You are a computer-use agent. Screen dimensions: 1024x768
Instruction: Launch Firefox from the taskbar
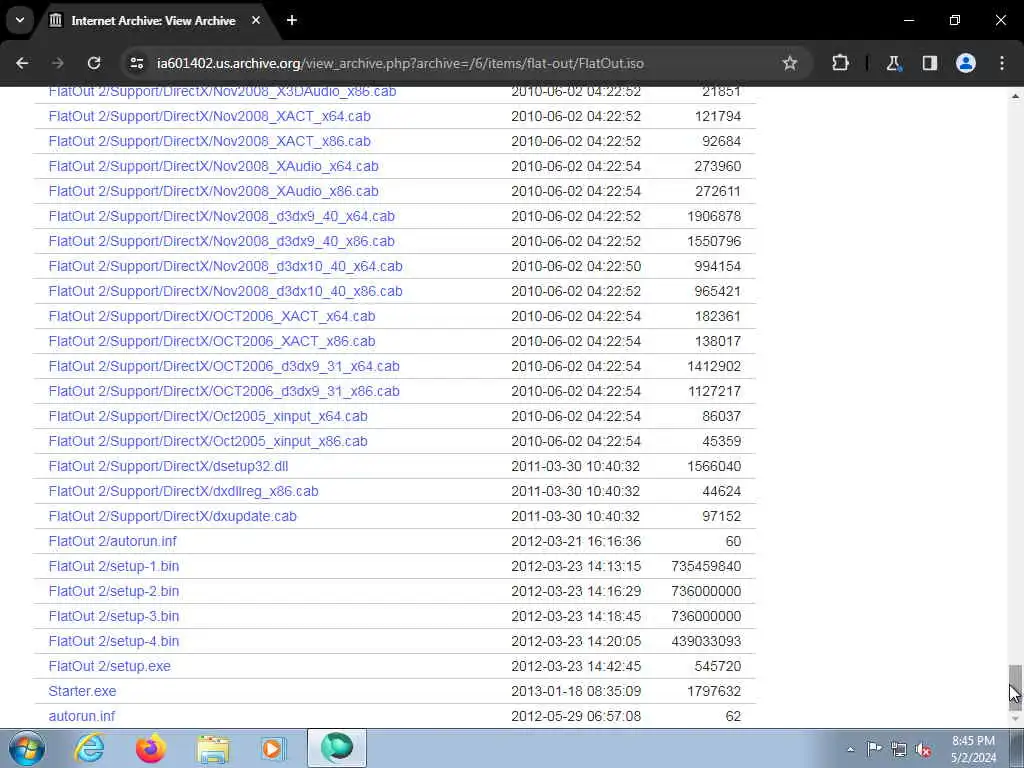tap(150, 748)
